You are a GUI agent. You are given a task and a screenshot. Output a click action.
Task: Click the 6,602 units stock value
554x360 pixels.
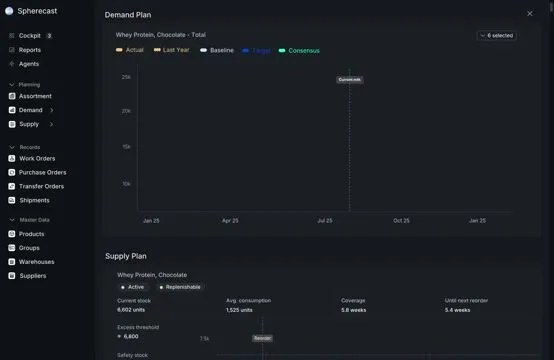(x=131, y=310)
